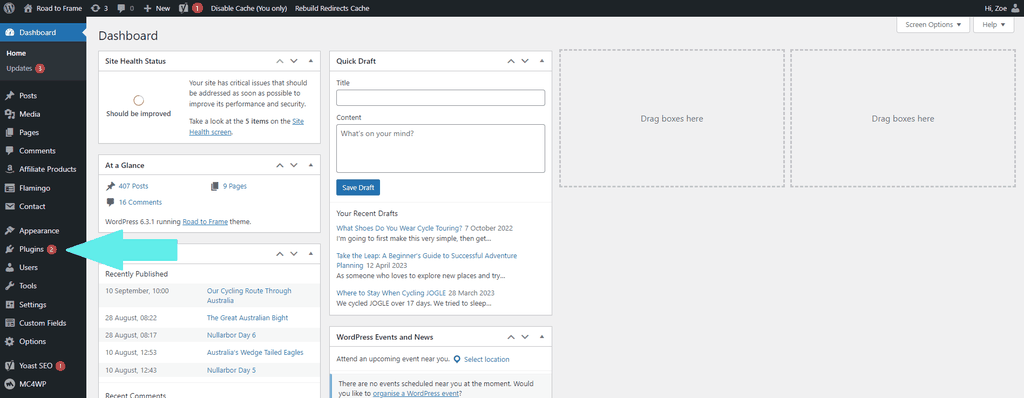Open MC4WP in the sidebar
Viewport: 1024px width, 398px height.
point(31,384)
